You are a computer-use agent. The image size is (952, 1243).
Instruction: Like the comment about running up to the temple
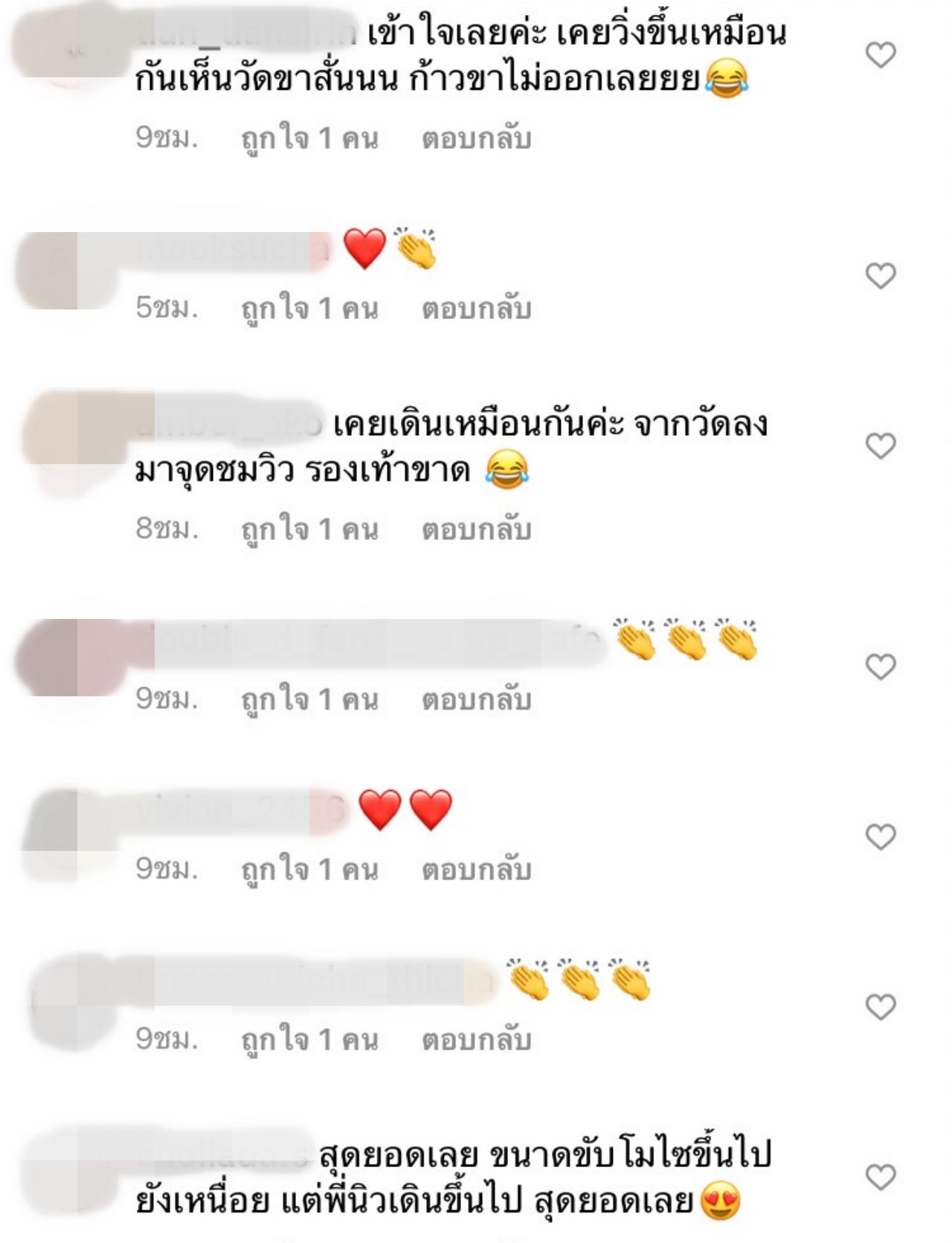(x=881, y=55)
